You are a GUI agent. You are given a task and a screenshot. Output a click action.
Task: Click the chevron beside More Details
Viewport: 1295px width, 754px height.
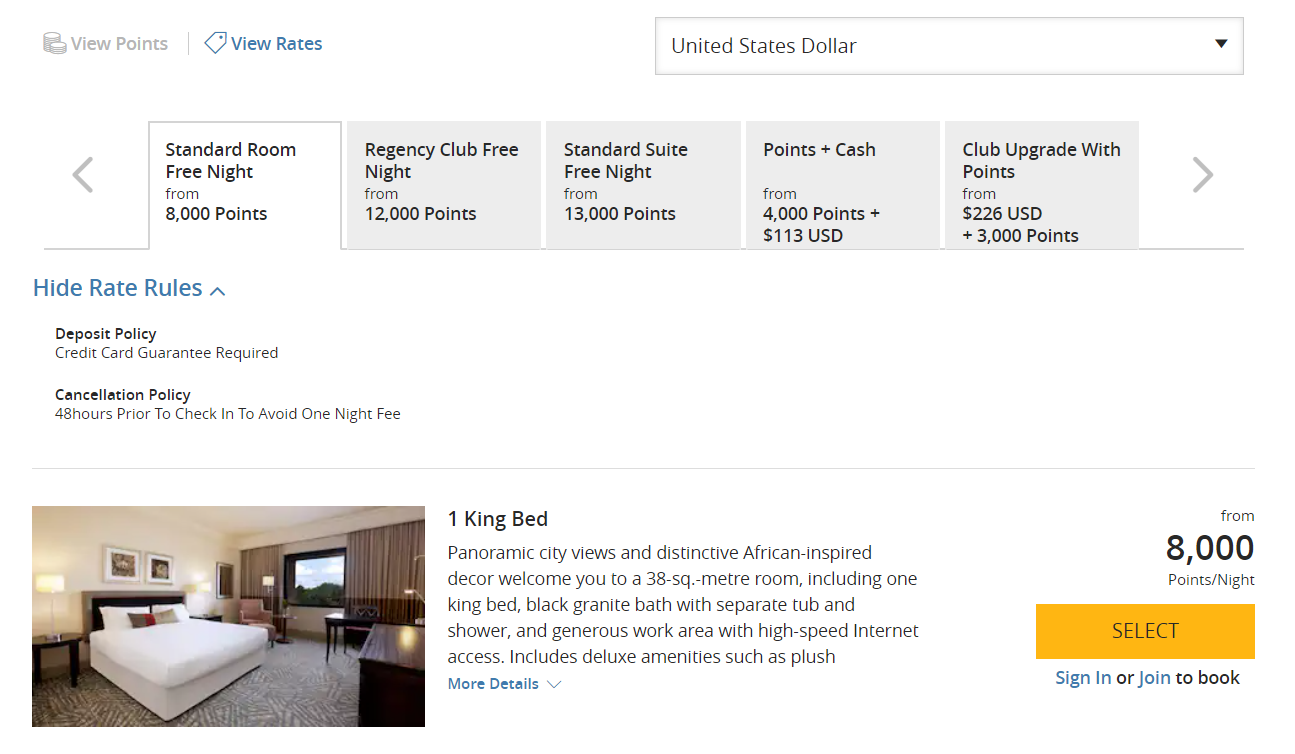(x=552, y=684)
